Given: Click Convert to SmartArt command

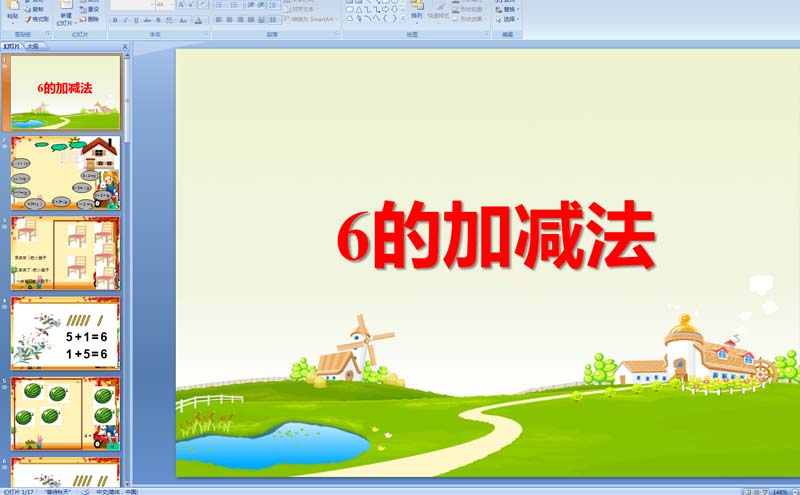Looking at the screenshot, I should click(310, 19).
